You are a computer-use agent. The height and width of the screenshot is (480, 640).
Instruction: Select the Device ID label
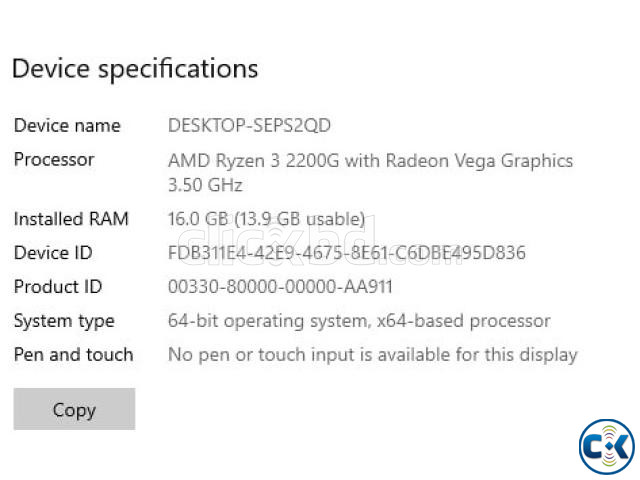pyautogui.click(x=53, y=253)
